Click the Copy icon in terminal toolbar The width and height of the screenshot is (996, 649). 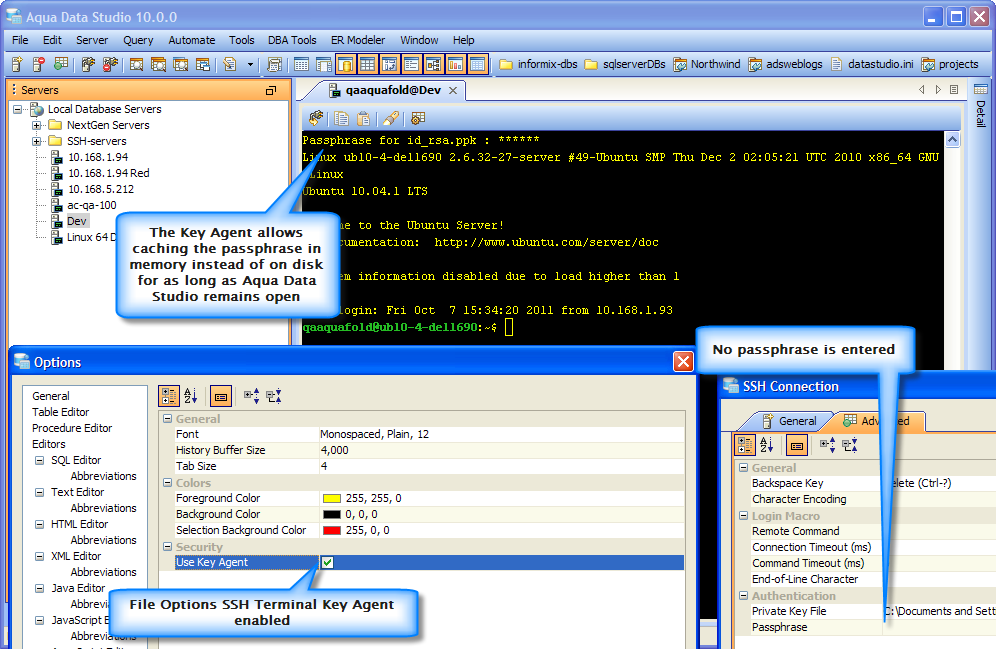click(342, 118)
